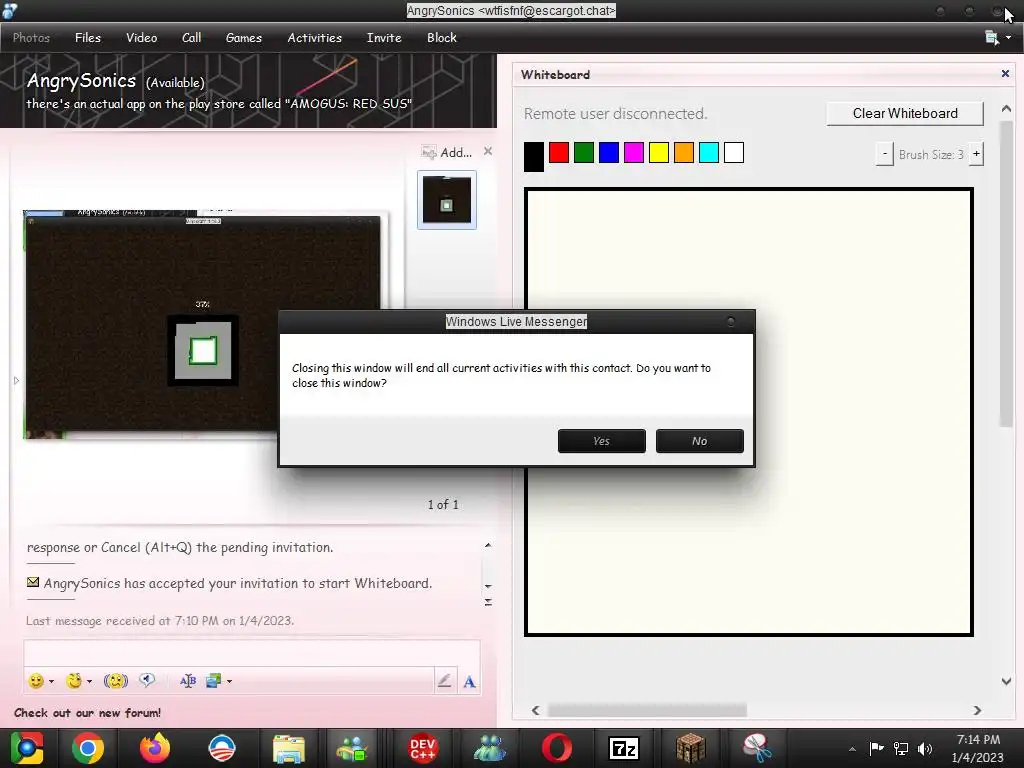This screenshot has height=768, width=1024.
Task: Choose the white color swatch
Action: [733, 153]
